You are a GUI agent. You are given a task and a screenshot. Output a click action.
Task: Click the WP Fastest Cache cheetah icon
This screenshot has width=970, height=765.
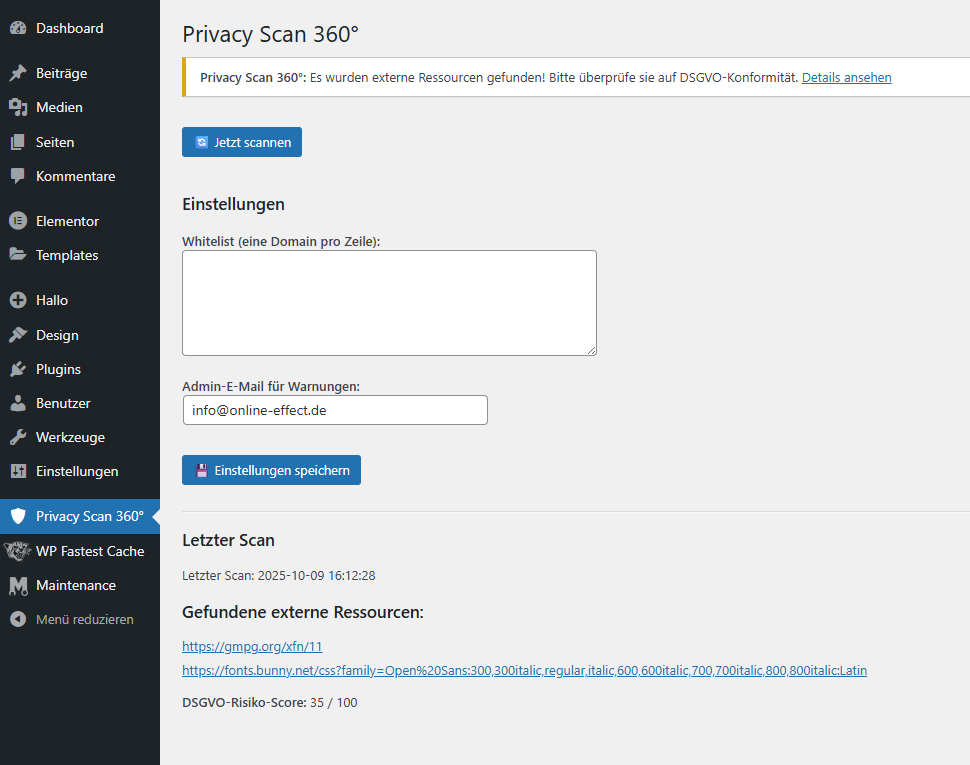[x=17, y=551]
